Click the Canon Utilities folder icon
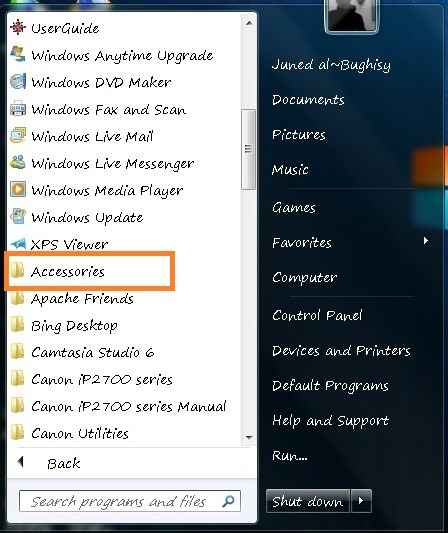The height and width of the screenshot is (533, 448). [x=17, y=432]
